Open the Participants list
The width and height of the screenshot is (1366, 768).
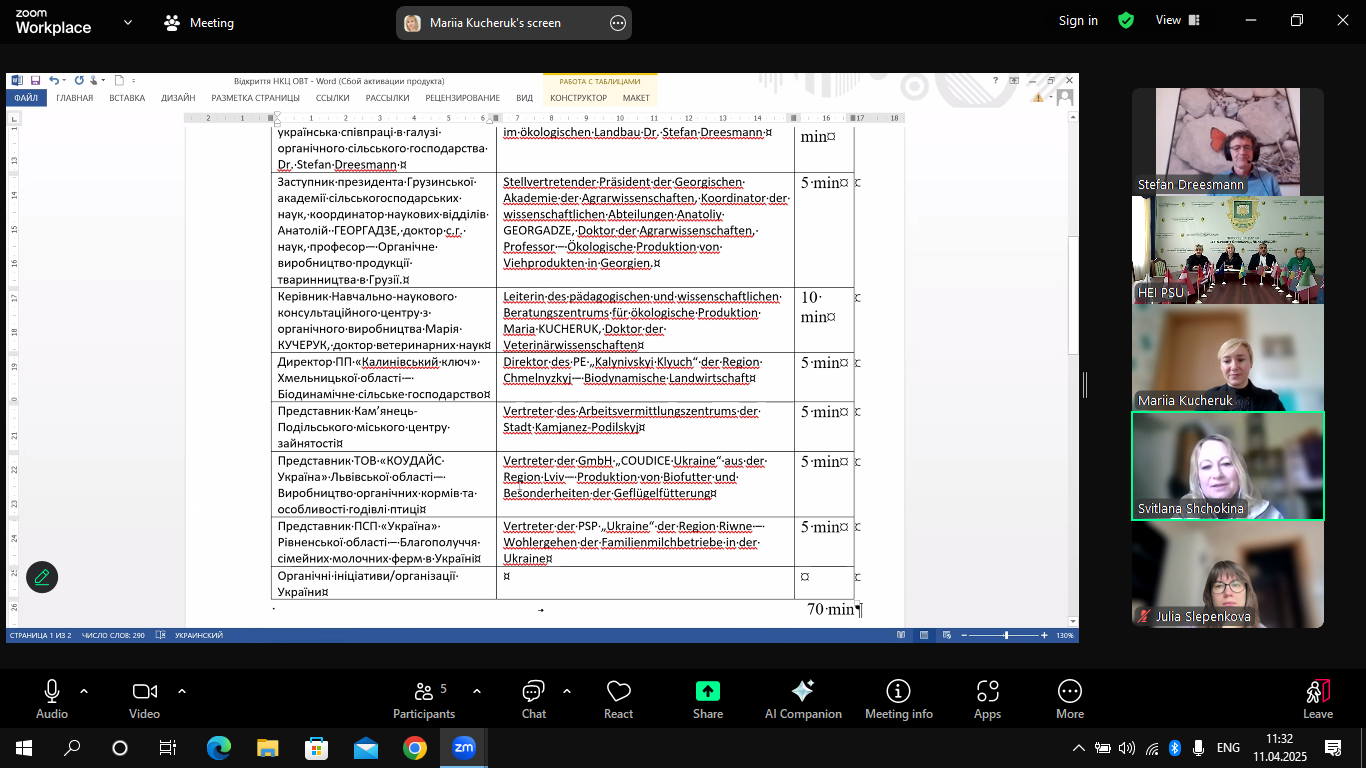(424, 692)
